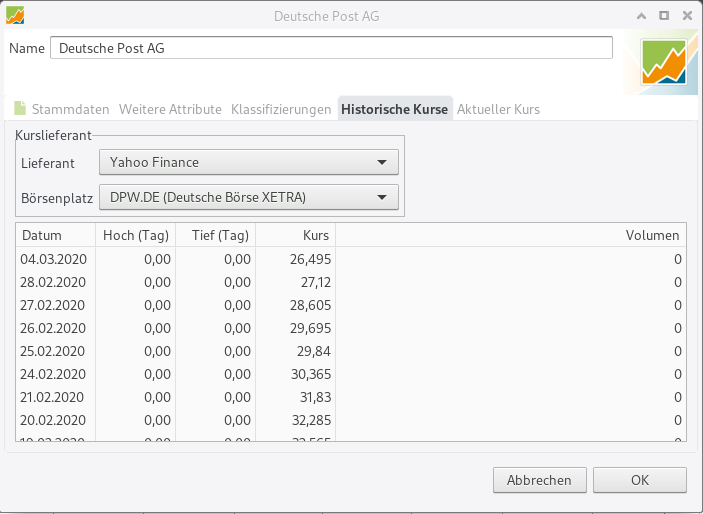The height and width of the screenshot is (514, 703).
Task: Select the row dated 26.02.2020
Action: (351, 328)
